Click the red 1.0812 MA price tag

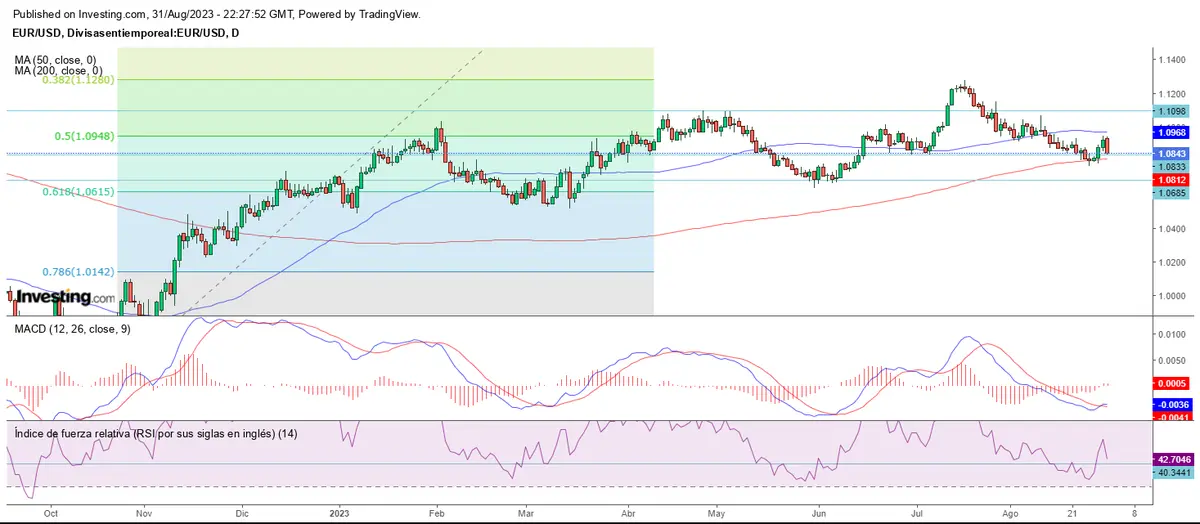[x=1172, y=179]
